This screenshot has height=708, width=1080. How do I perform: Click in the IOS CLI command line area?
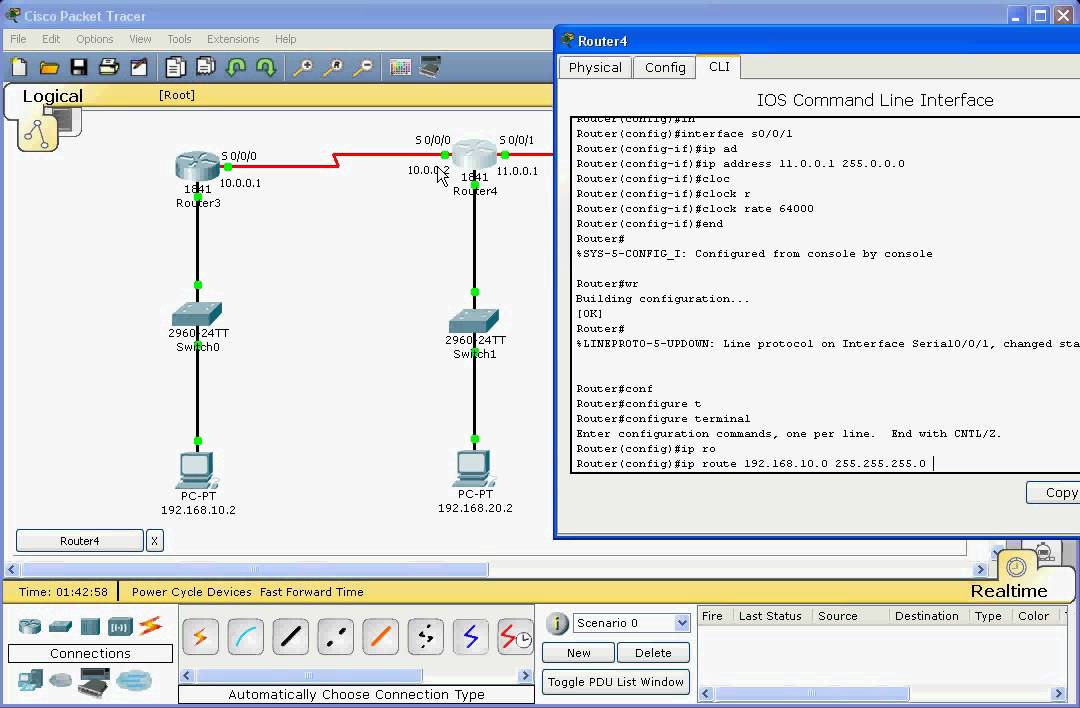(827, 295)
